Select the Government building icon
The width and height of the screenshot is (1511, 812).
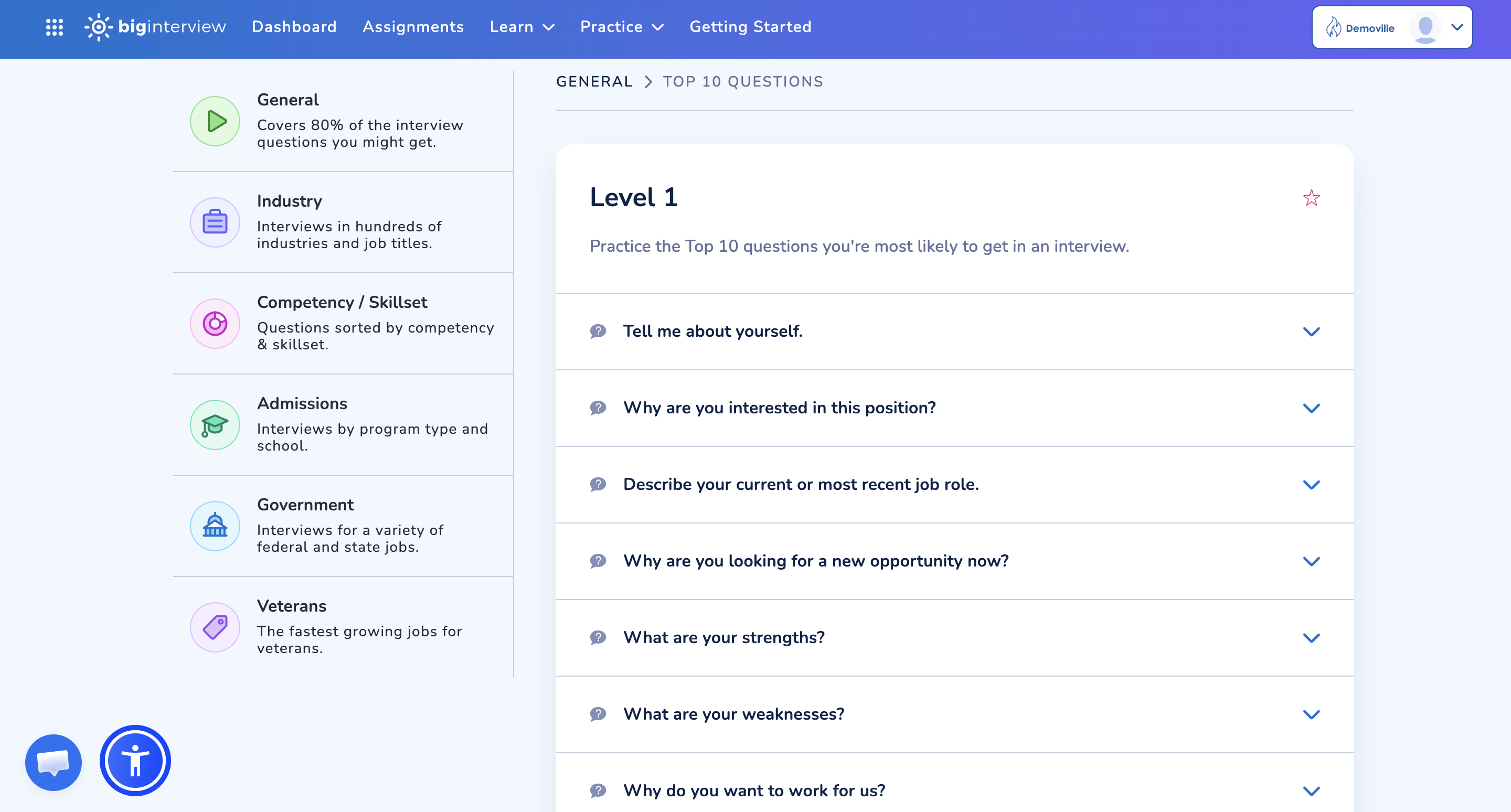[x=215, y=526]
